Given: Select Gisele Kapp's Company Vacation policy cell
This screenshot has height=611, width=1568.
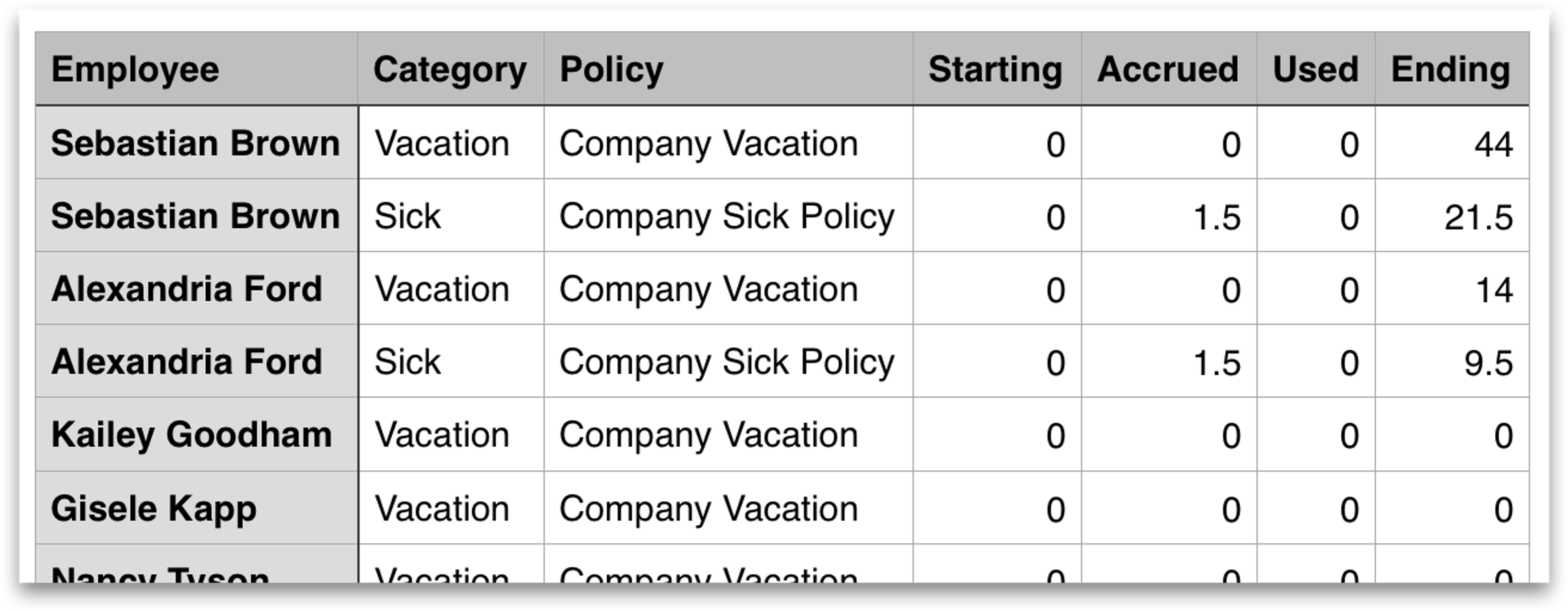Looking at the screenshot, I should click(x=728, y=508).
